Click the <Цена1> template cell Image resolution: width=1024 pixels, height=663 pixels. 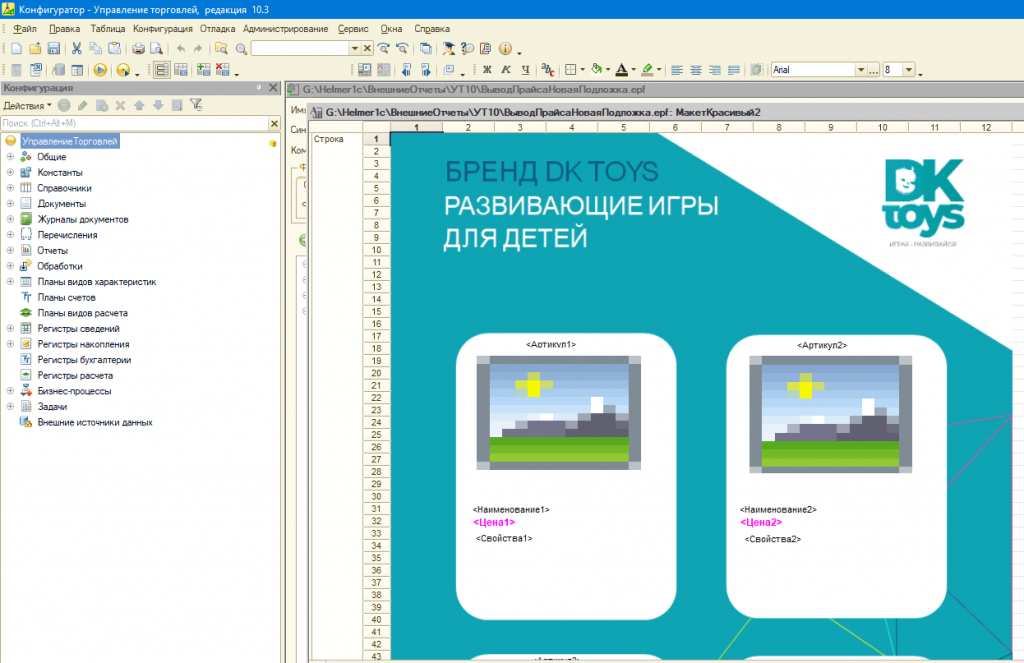pyautogui.click(x=494, y=522)
